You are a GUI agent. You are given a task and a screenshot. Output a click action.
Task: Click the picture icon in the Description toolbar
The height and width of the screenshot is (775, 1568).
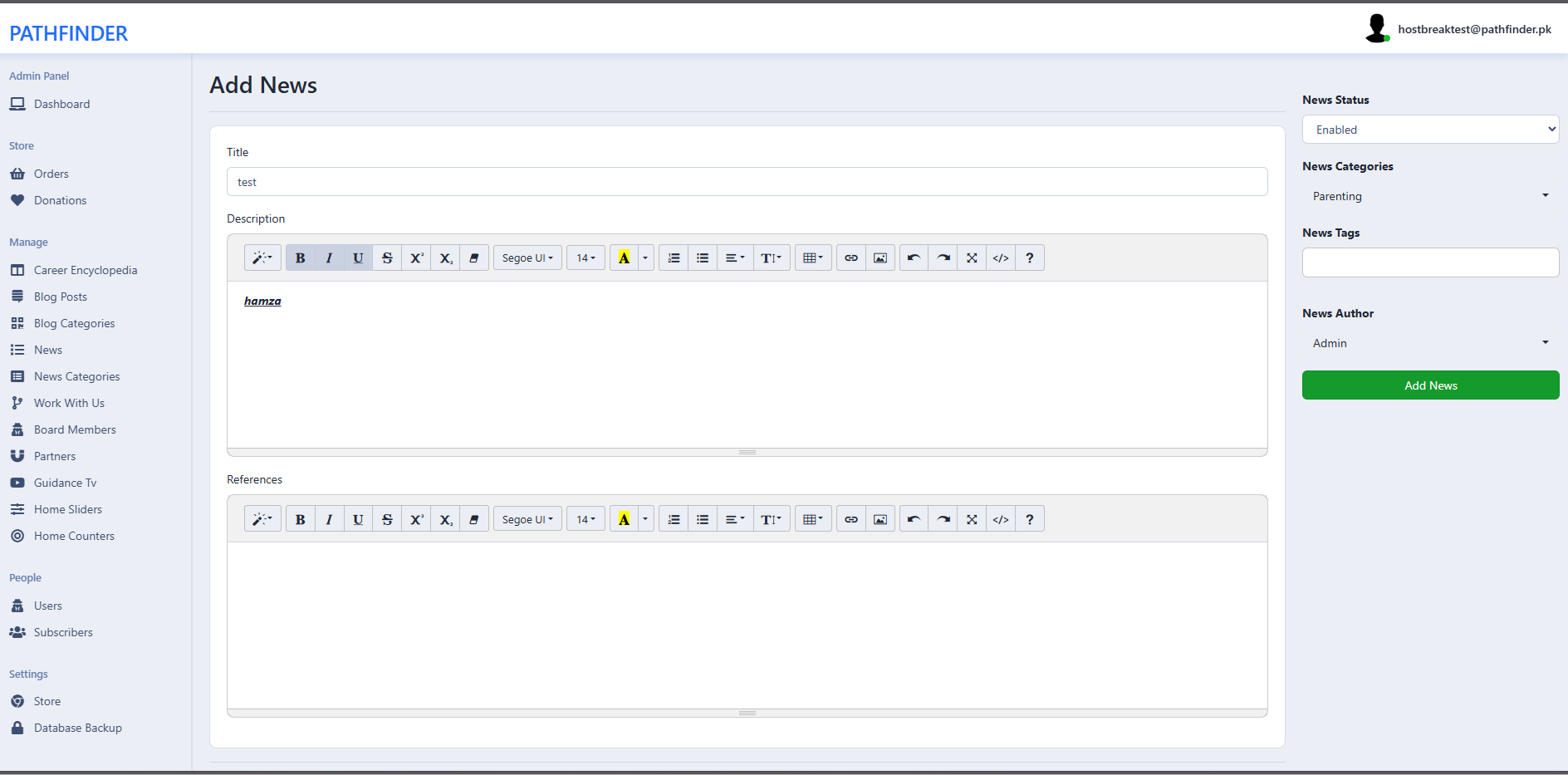pyautogui.click(x=880, y=258)
